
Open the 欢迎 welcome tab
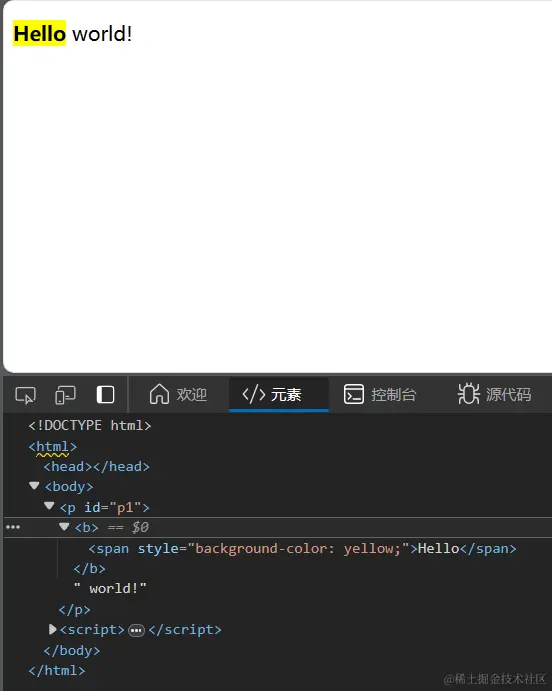tap(178, 394)
